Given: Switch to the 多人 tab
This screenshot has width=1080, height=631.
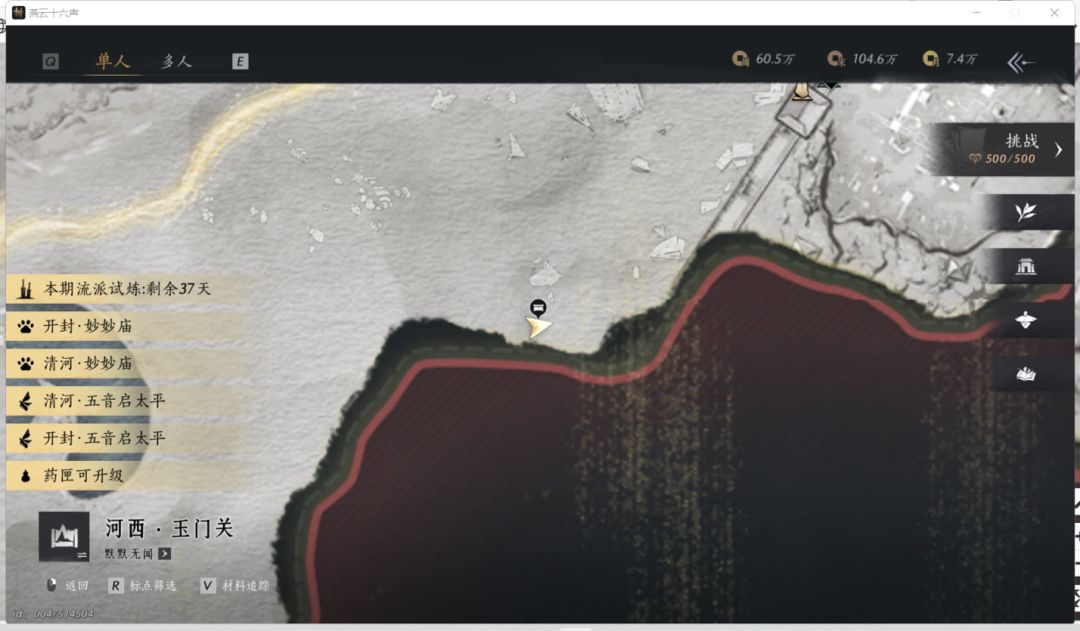Looking at the screenshot, I should 176,61.
